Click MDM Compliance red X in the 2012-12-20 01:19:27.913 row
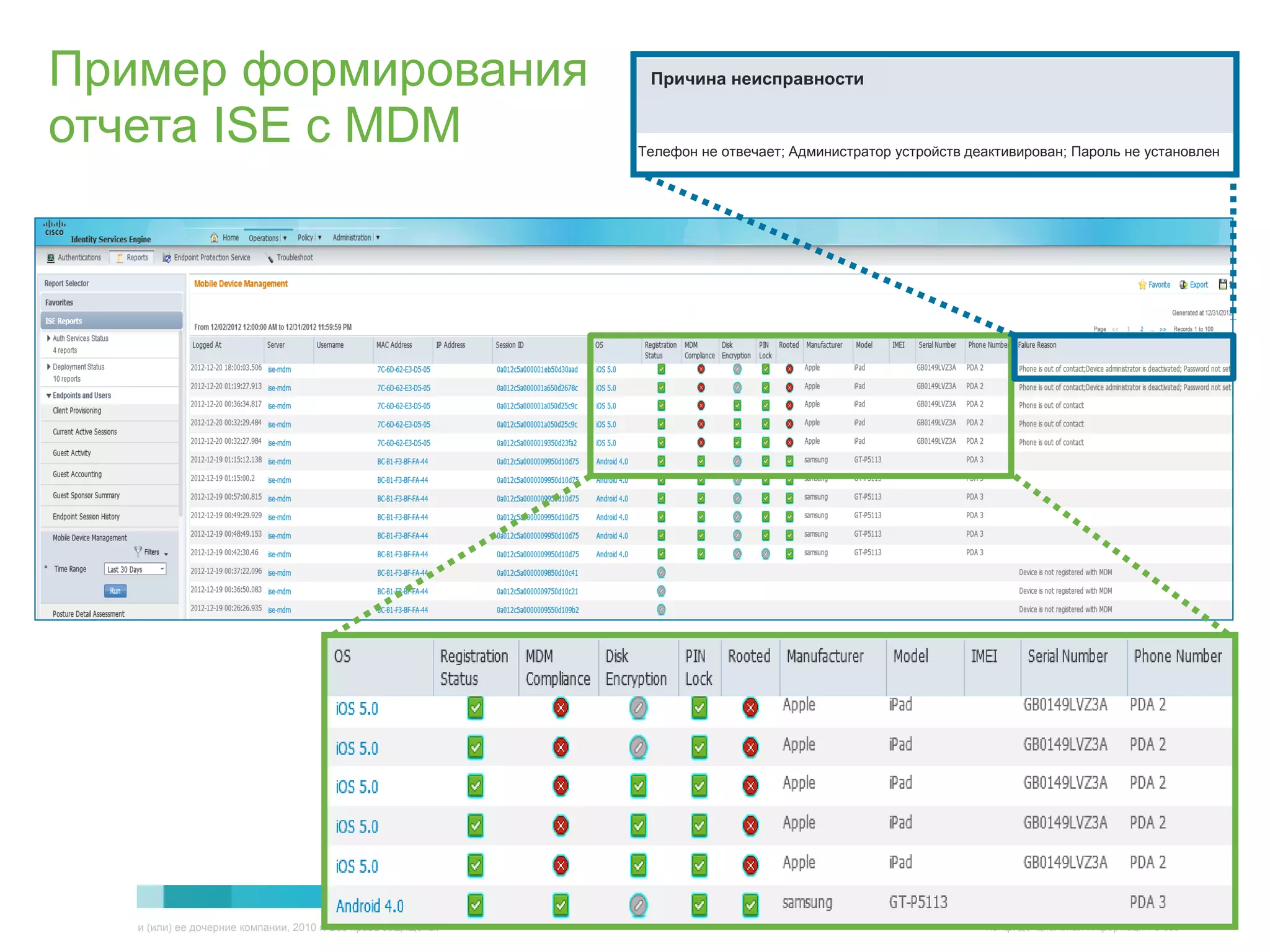This screenshot has height=952, width=1270. coord(701,387)
